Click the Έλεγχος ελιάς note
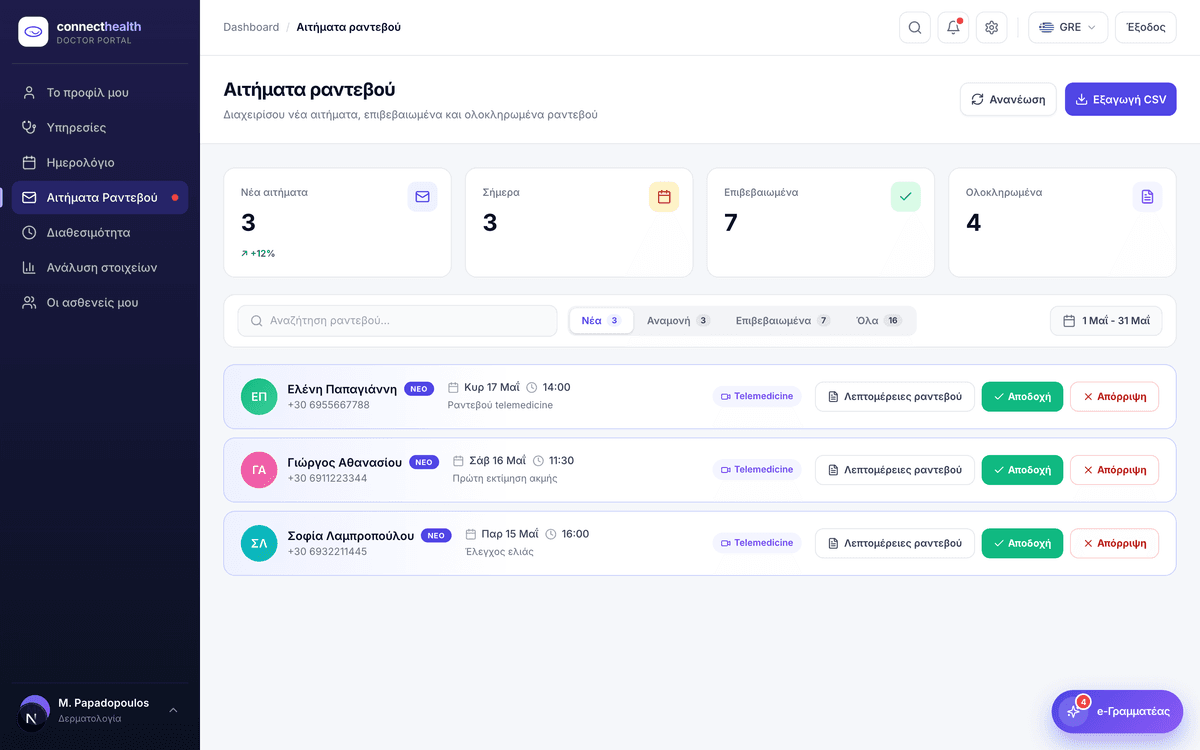 pyautogui.click(x=499, y=551)
